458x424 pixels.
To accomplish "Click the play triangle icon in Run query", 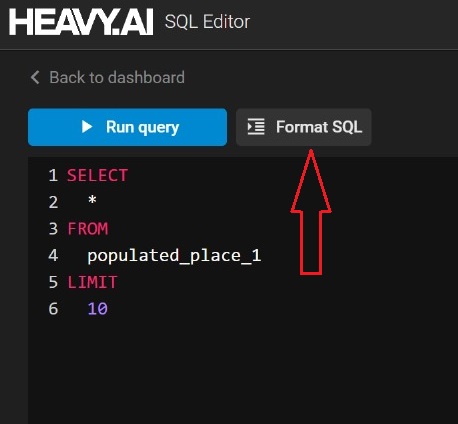I will pyautogui.click(x=87, y=127).
